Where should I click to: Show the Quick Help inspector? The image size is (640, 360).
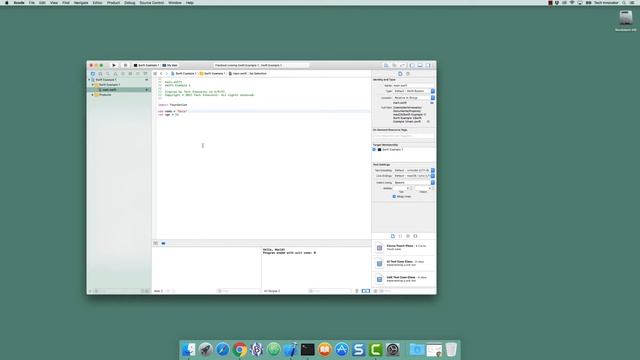[408, 74]
